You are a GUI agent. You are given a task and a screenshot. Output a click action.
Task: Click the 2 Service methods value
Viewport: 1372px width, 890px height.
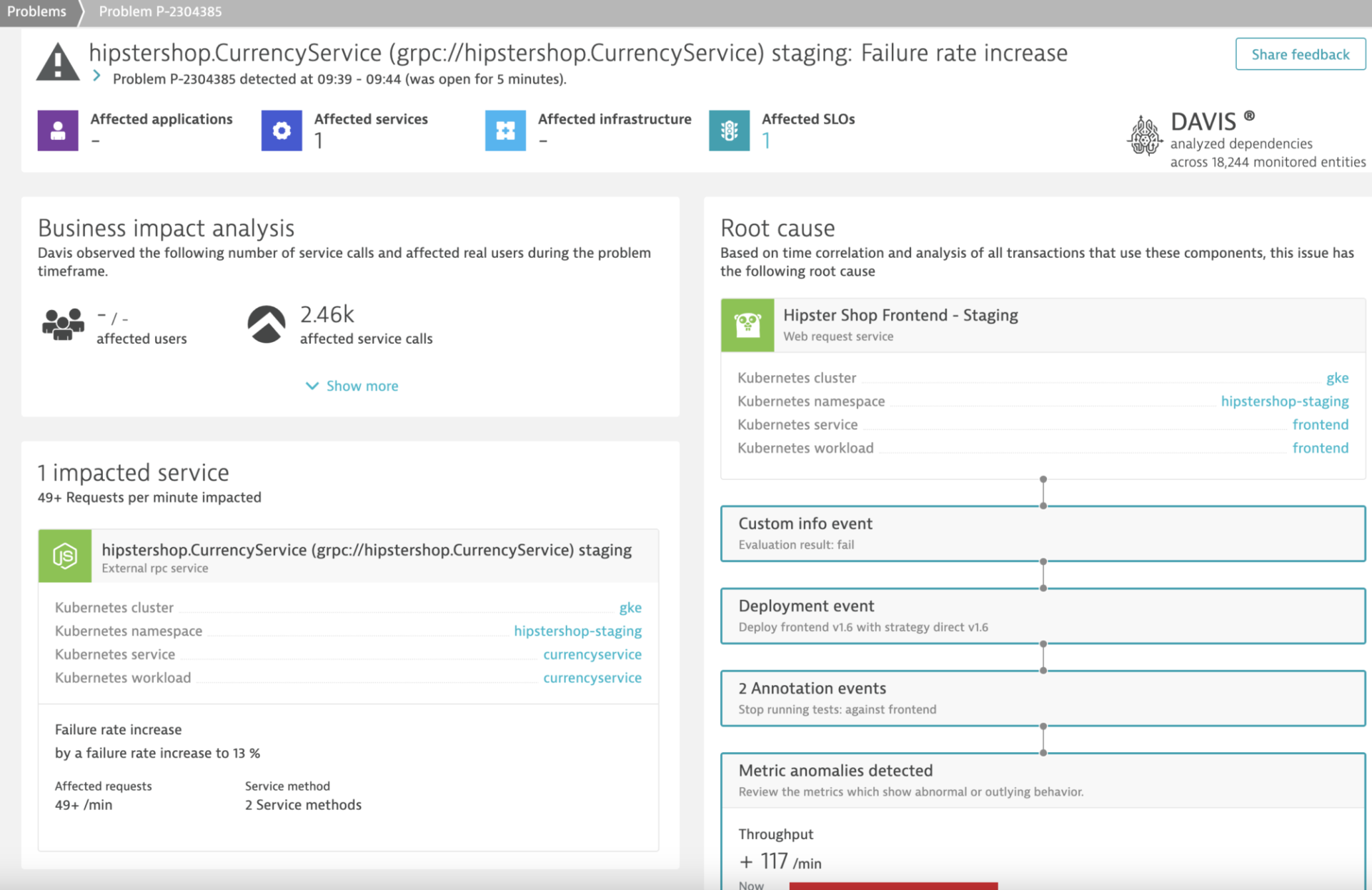click(303, 805)
